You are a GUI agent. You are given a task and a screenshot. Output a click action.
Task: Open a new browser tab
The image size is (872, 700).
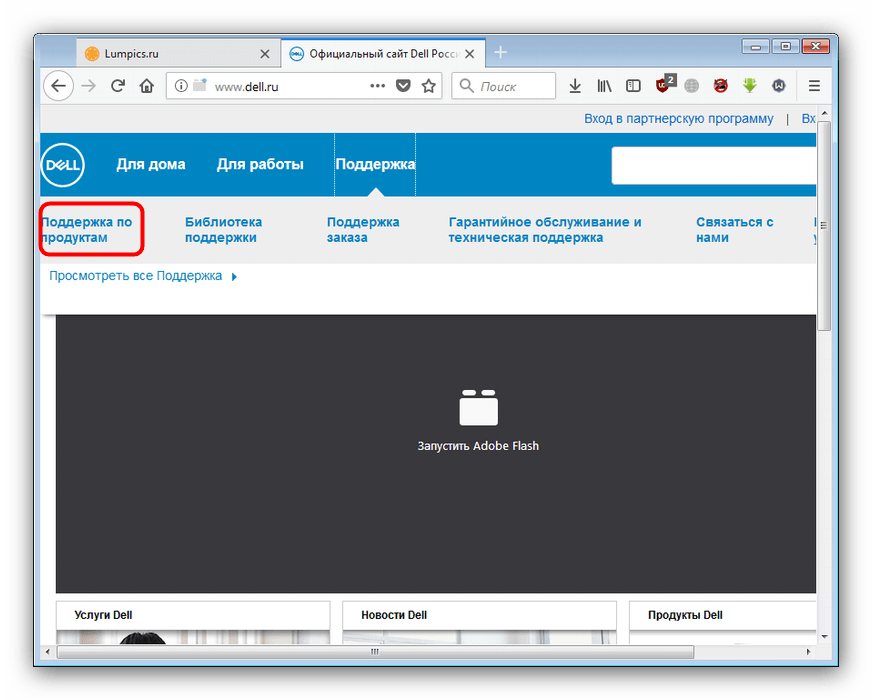[501, 53]
